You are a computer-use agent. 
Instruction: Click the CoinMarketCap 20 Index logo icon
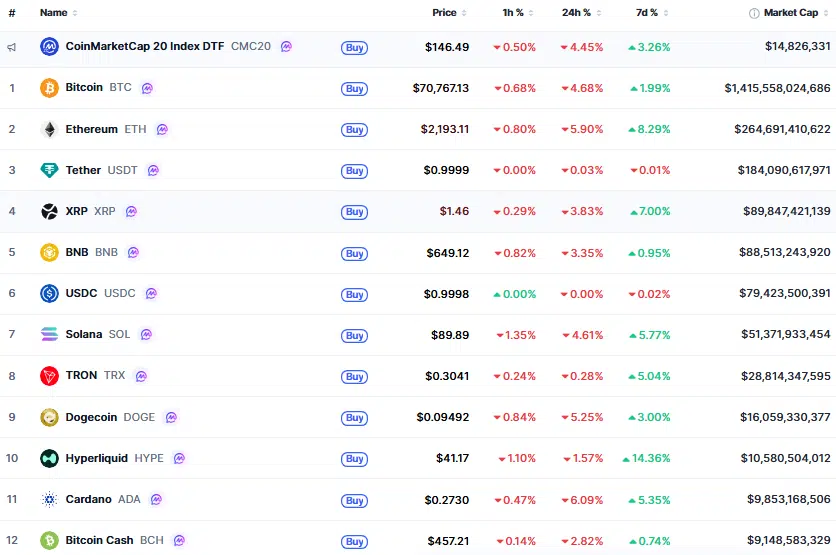click(x=49, y=47)
